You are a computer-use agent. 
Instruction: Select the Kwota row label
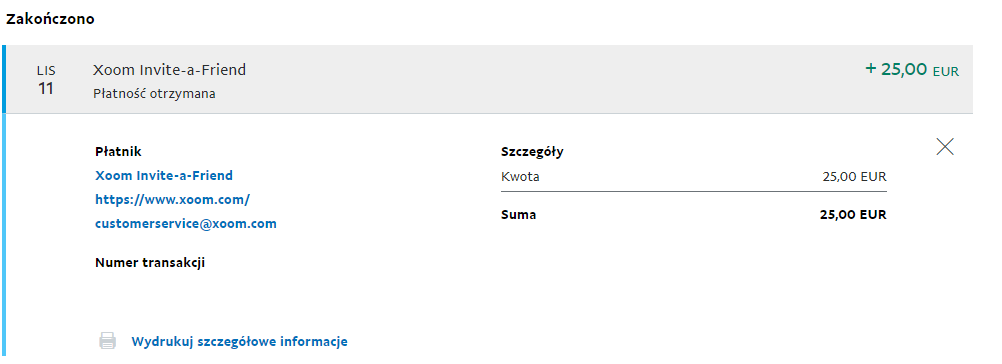click(520, 177)
